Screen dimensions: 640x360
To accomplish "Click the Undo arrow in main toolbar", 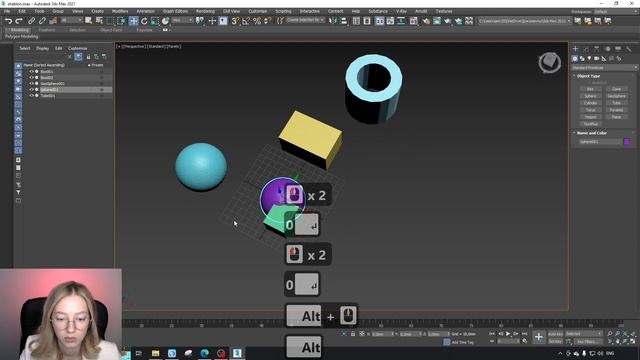I will [x=8, y=21].
